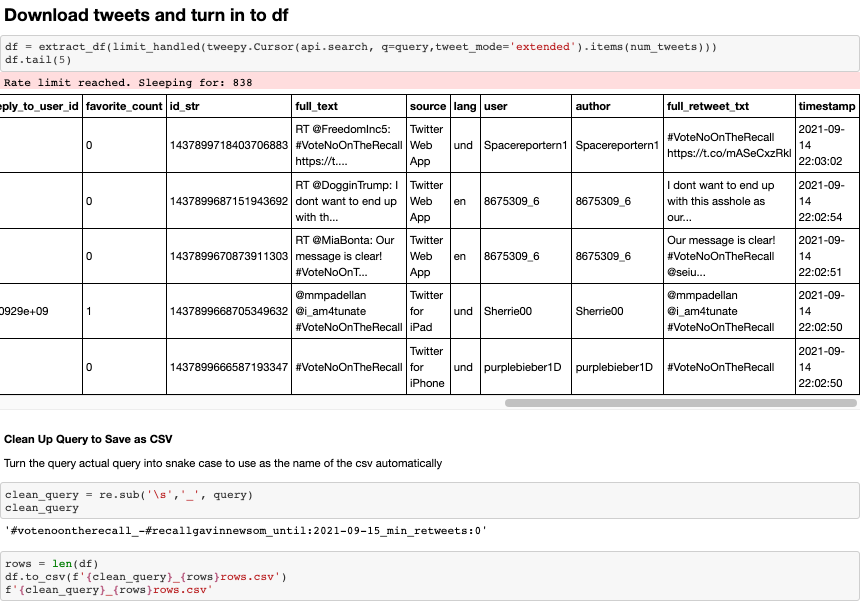Click the timestamp column header
This screenshot has width=865, height=606.
pos(827,106)
